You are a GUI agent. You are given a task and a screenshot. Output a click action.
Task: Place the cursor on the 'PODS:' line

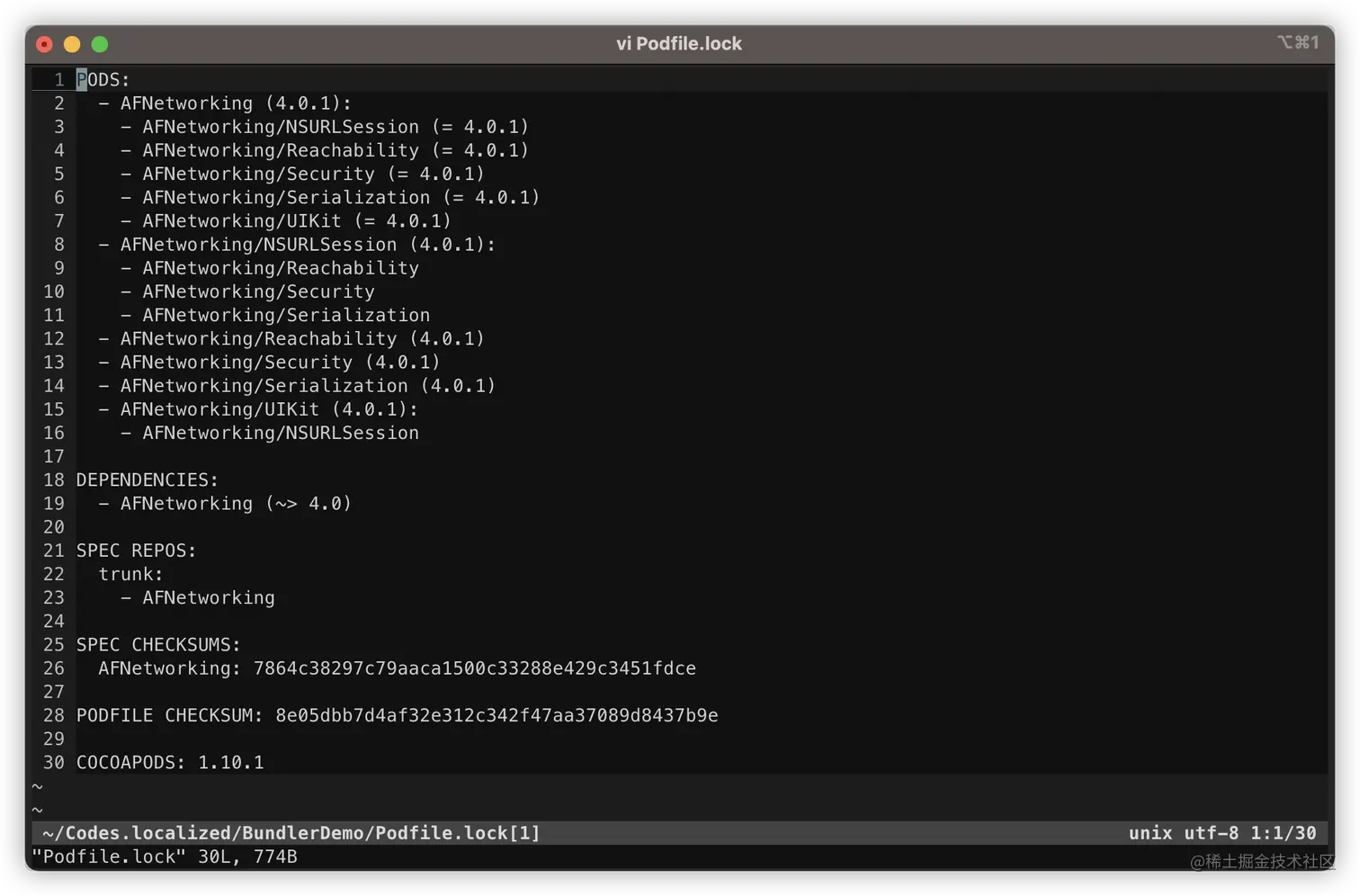coord(103,80)
